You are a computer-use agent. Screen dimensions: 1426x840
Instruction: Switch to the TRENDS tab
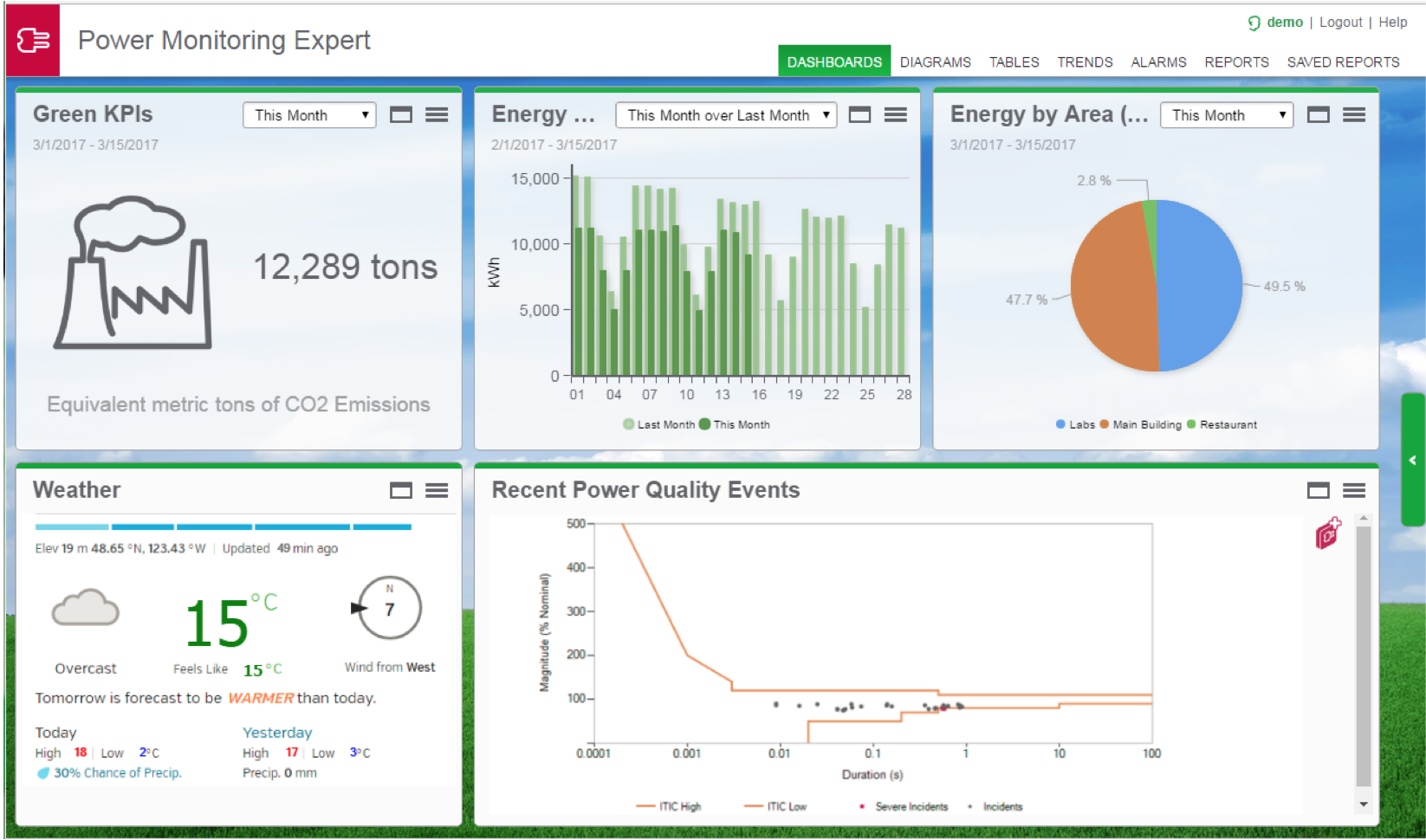1085,62
